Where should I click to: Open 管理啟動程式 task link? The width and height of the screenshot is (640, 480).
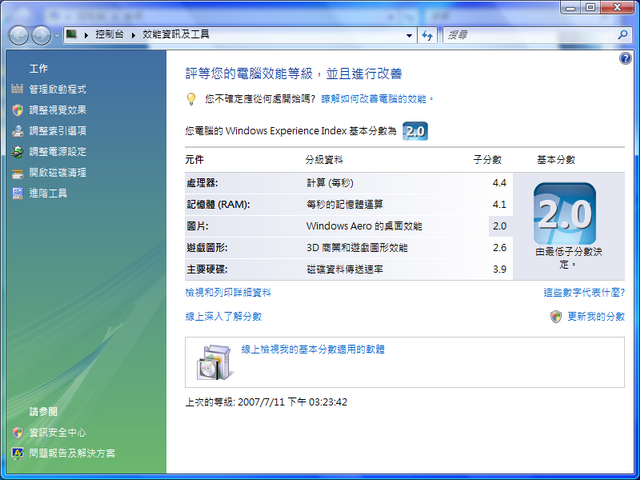58,89
